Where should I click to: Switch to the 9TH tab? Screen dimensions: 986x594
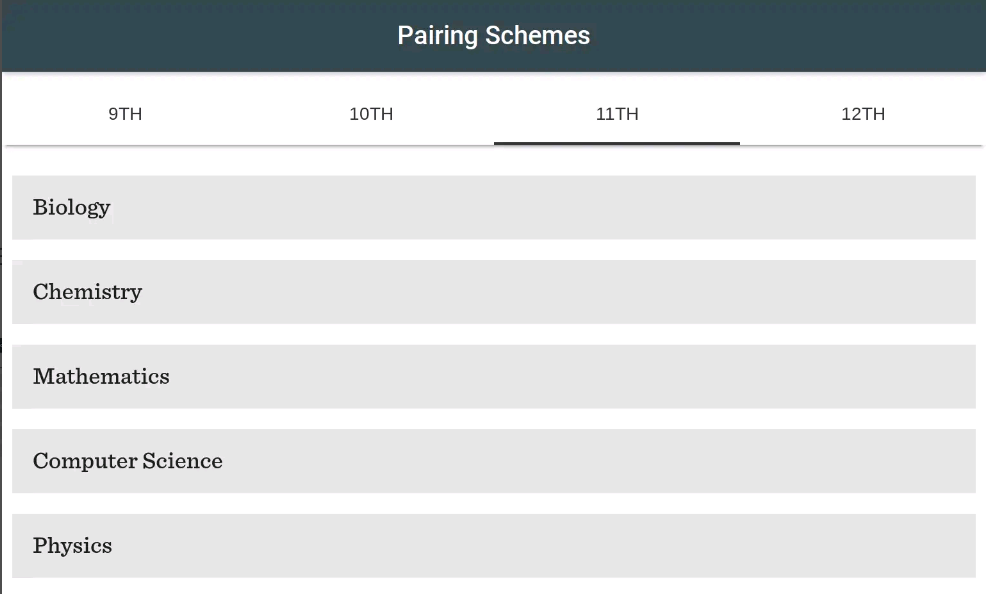125,114
